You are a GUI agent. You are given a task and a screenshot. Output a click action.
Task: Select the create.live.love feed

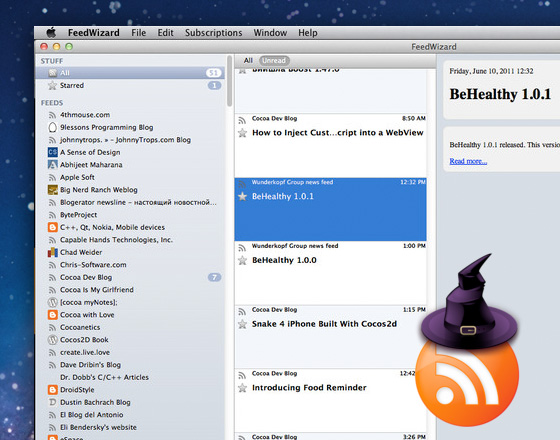130,352
